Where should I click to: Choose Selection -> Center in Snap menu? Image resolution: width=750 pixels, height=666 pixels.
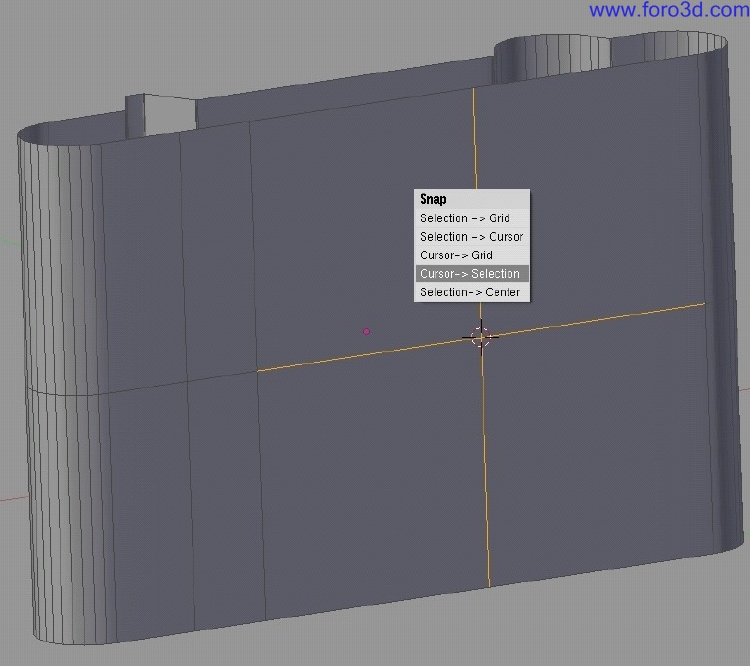click(x=472, y=292)
